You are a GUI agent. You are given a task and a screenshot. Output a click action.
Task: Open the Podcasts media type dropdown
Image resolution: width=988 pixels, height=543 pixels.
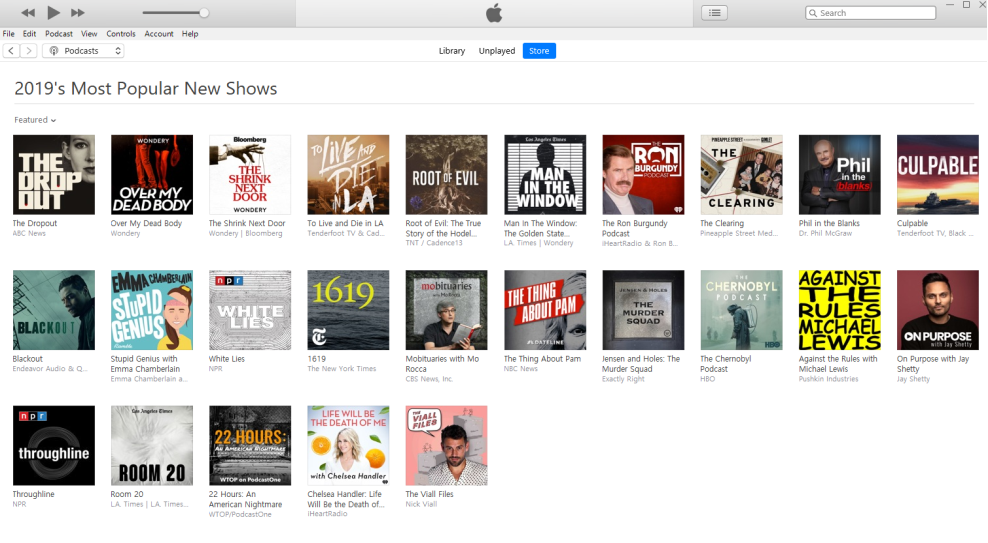[x=83, y=51]
